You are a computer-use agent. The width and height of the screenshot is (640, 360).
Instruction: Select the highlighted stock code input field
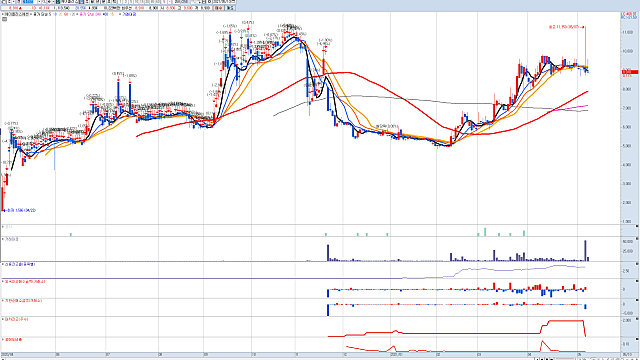click(x=28, y=2)
